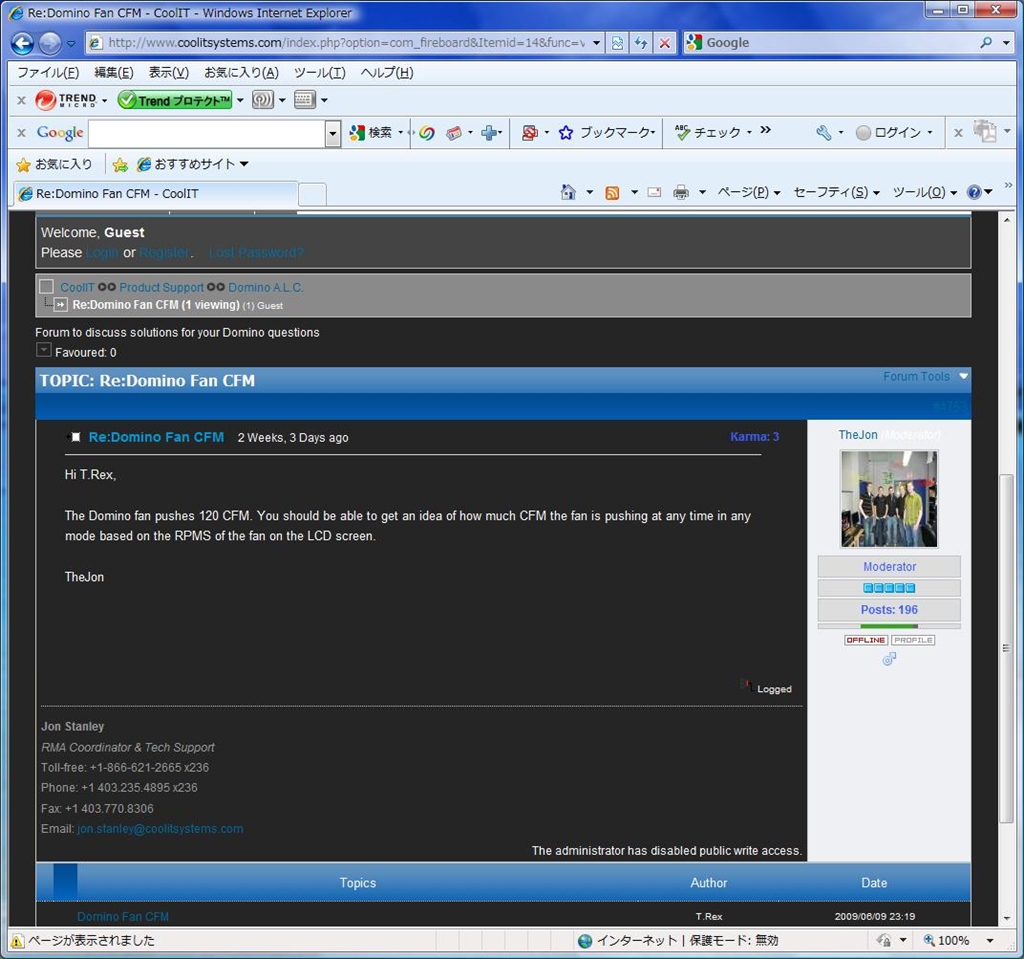Click the add to favorites bar star icon

[x=120, y=165]
